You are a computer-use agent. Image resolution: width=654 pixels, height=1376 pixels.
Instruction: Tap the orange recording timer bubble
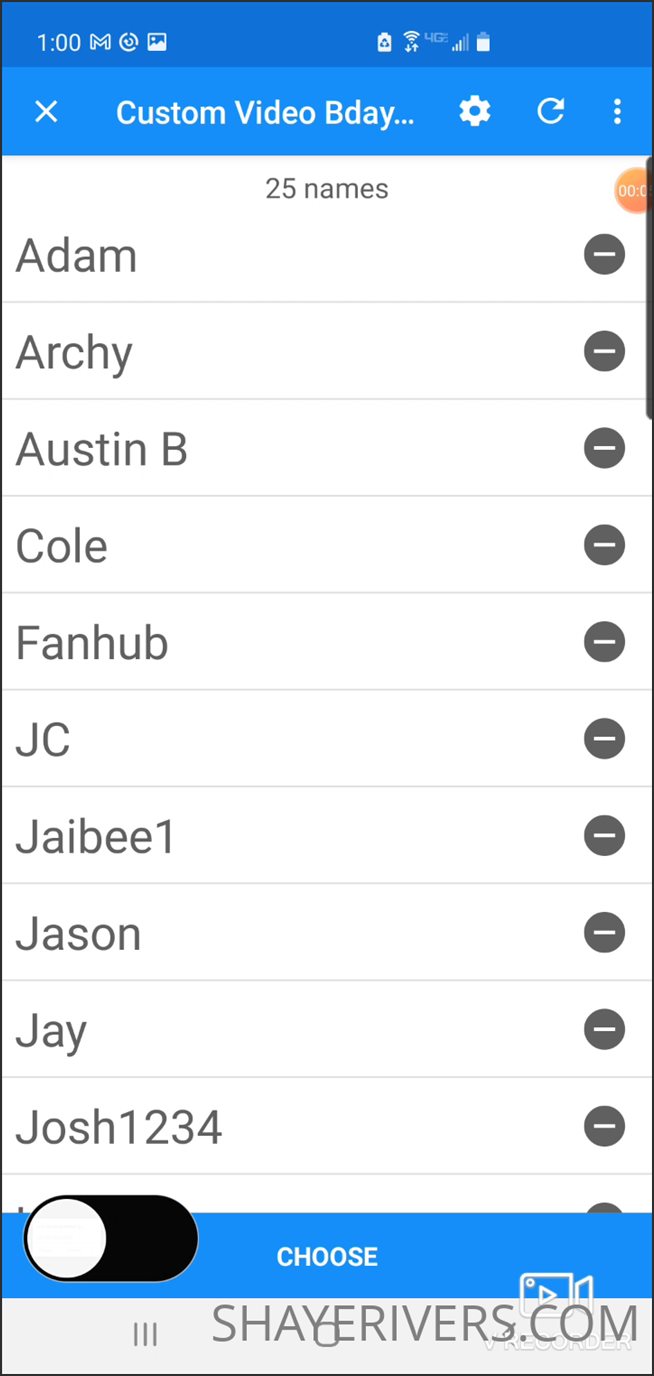tap(634, 191)
